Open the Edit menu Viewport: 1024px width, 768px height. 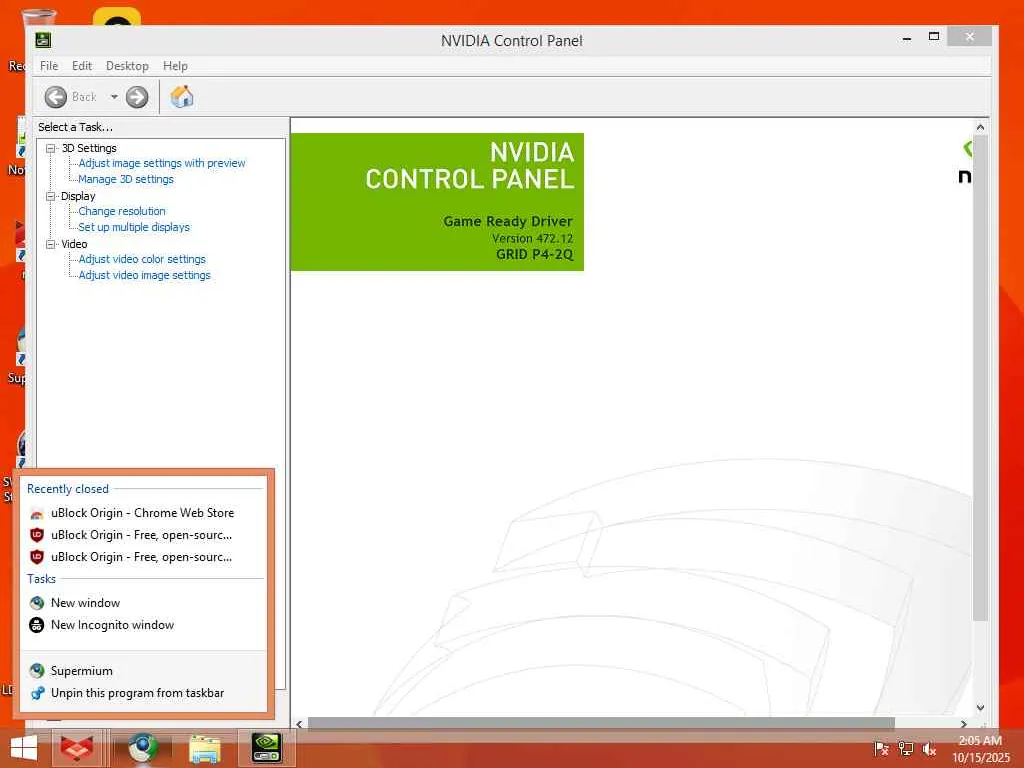pyautogui.click(x=82, y=66)
